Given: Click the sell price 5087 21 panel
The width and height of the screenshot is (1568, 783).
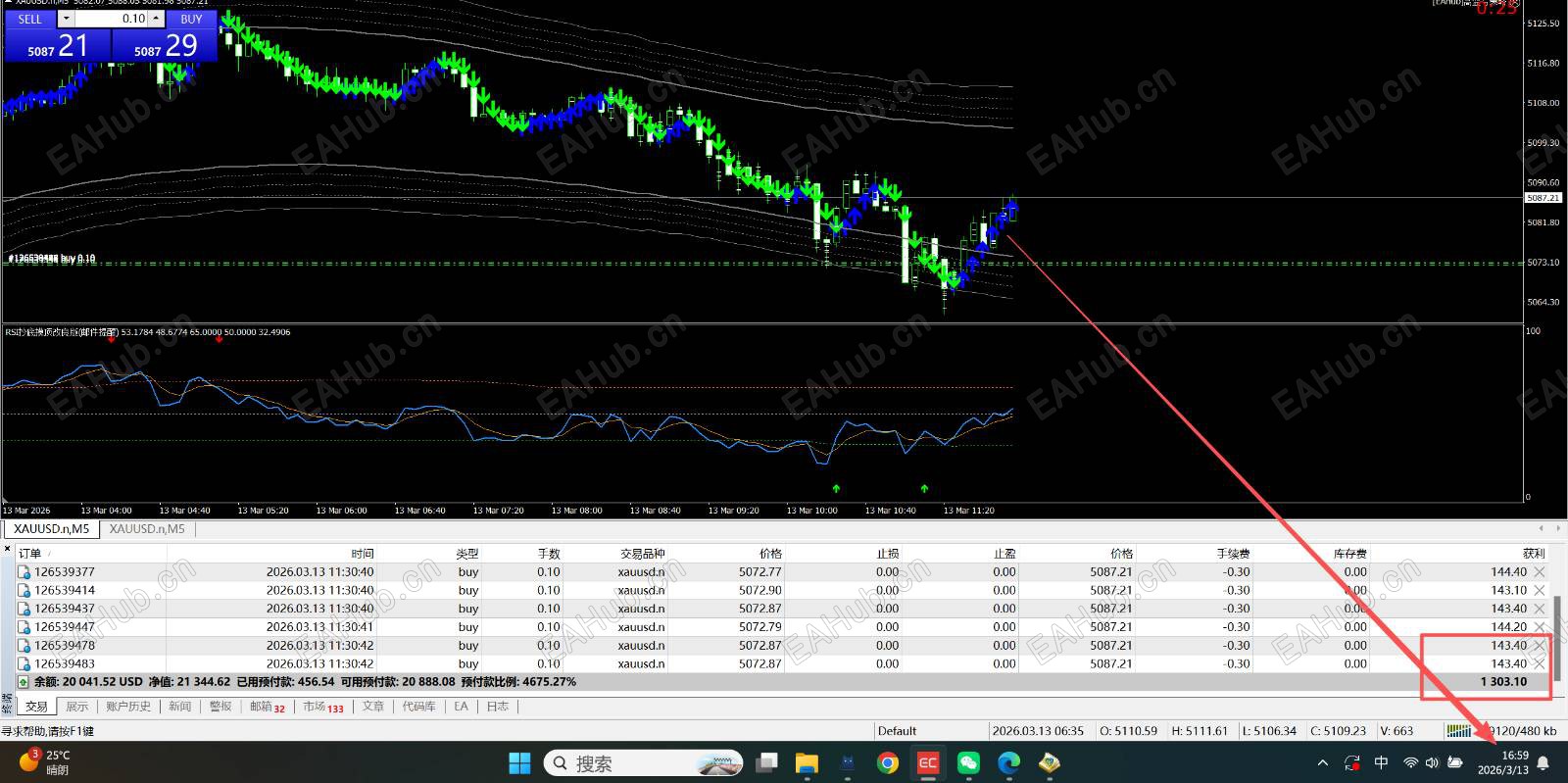Looking at the screenshot, I should click(x=58, y=45).
